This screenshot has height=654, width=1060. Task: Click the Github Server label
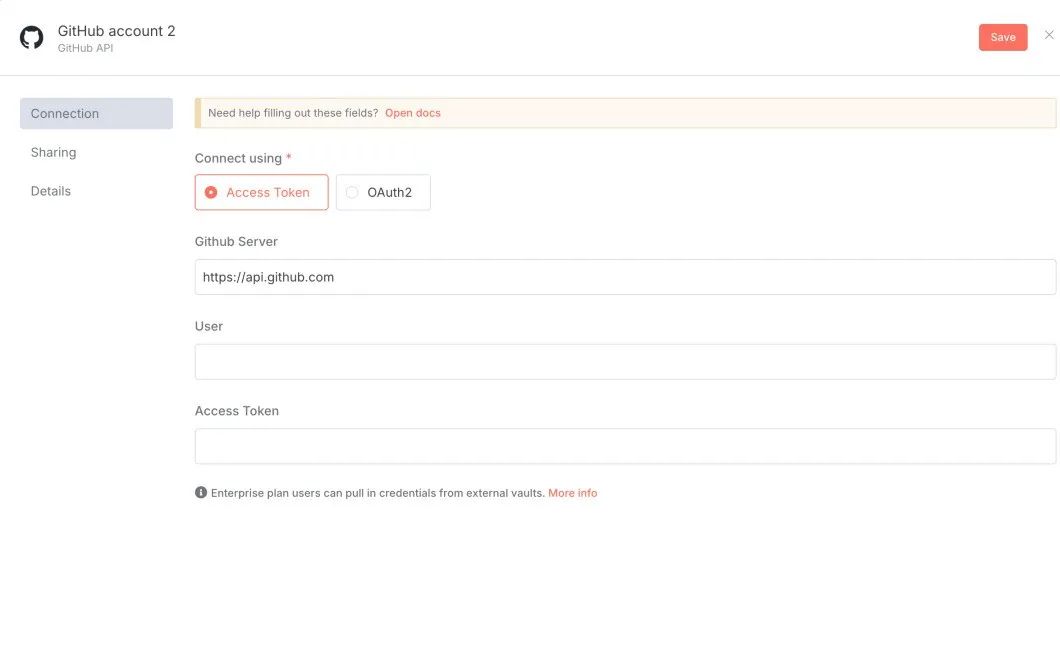click(x=236, y=241)
